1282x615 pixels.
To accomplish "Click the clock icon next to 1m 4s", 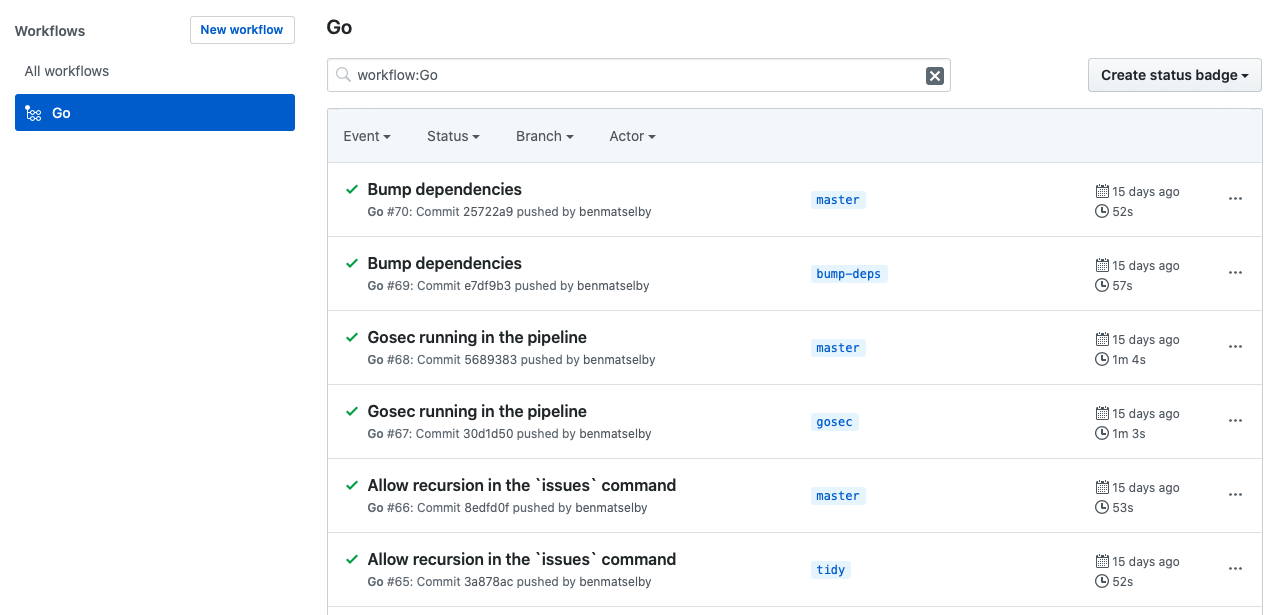I will pos(1100,359).
